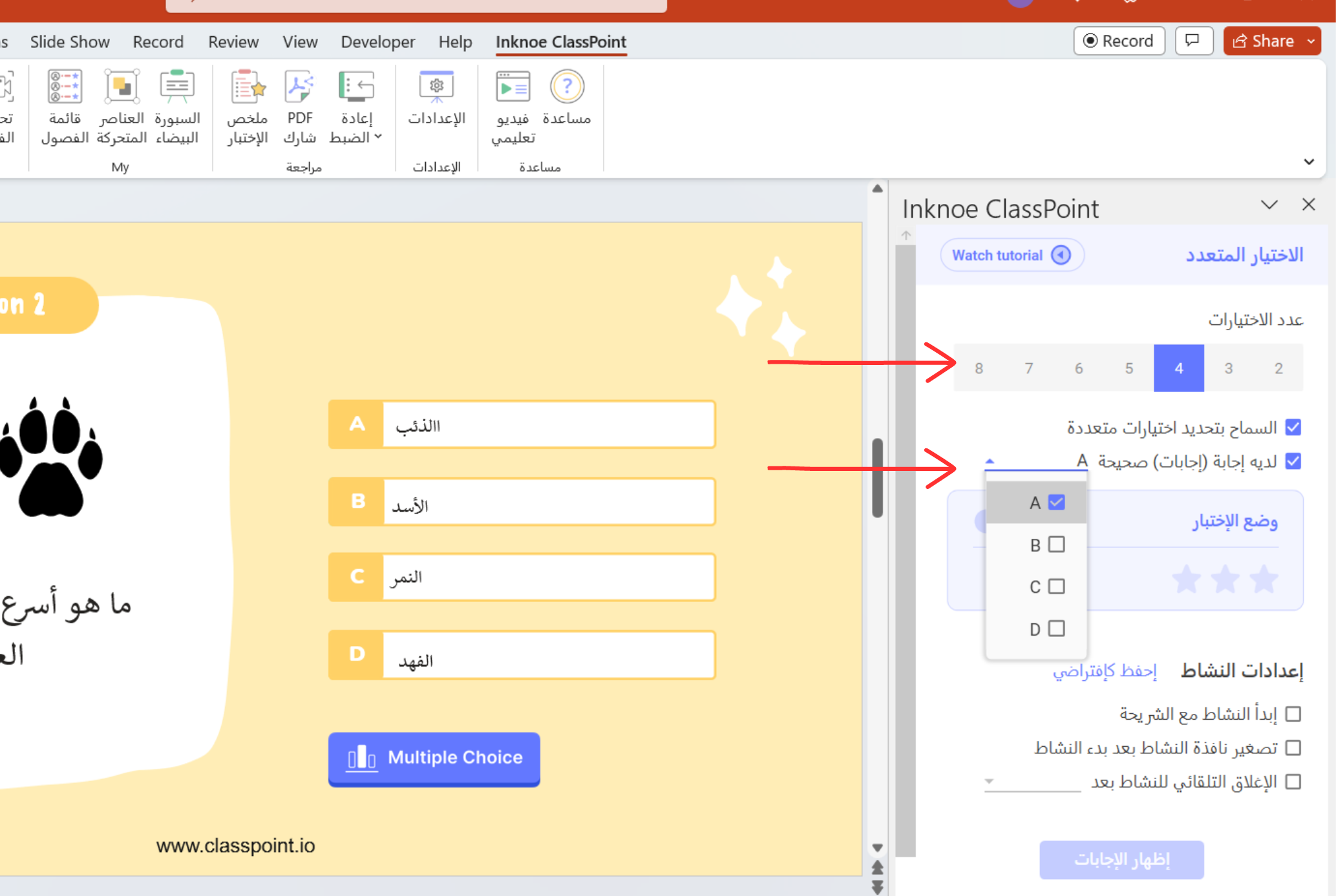Image resolution: width=1336 pixels, height=896 pixels.
Task: Click the first star in quiz mode
Action: click(x=1264, y=578)
